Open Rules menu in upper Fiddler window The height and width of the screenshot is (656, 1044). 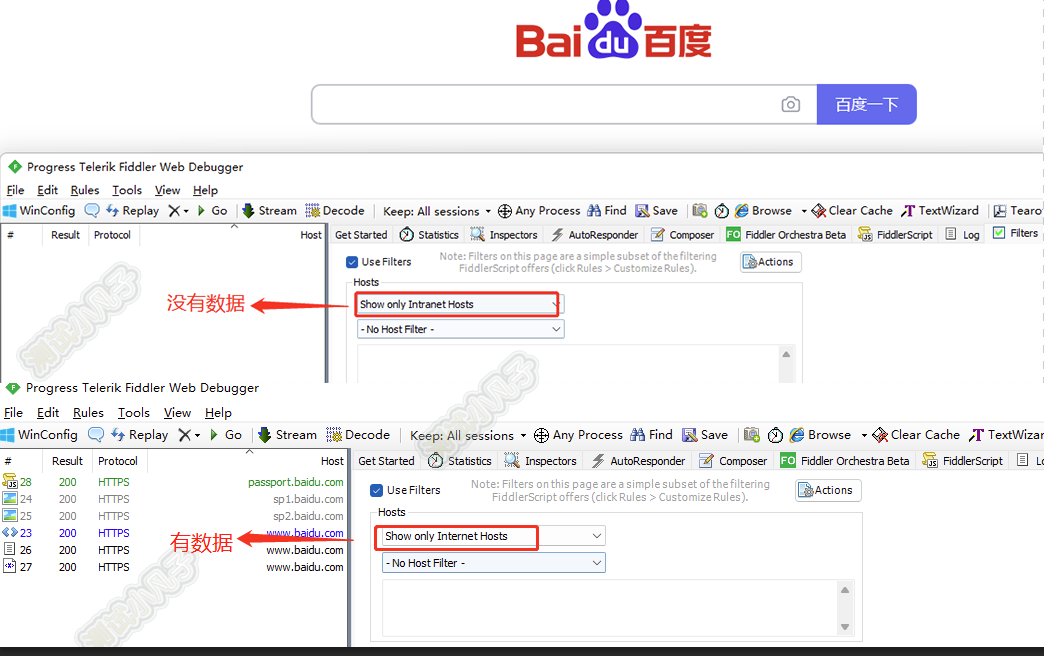coord(85,190)
